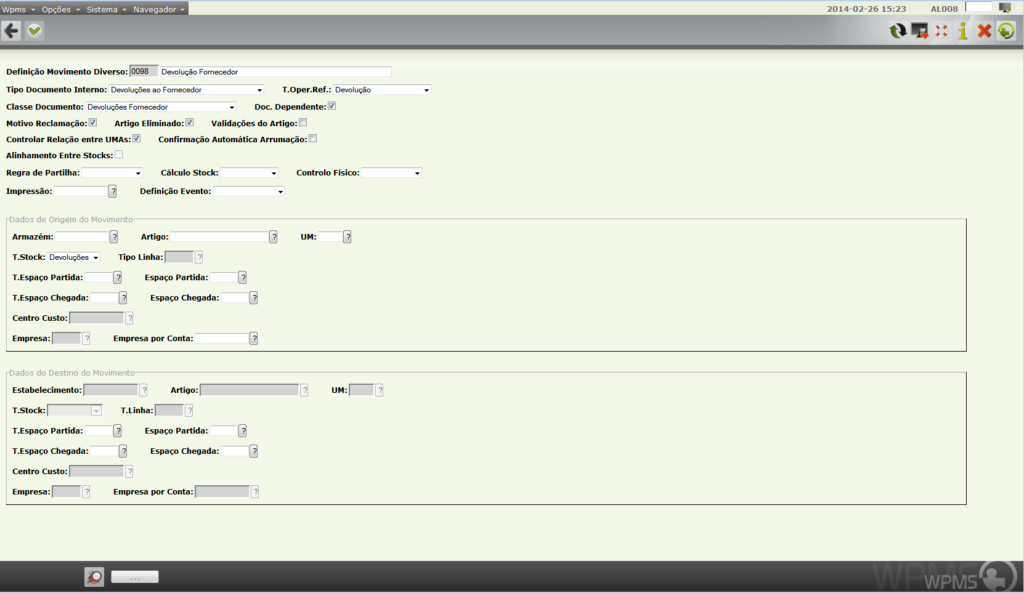Click the Devolução Fornecedor description field
This screenshot has height=593, width=1024.
tap(275, 72)
